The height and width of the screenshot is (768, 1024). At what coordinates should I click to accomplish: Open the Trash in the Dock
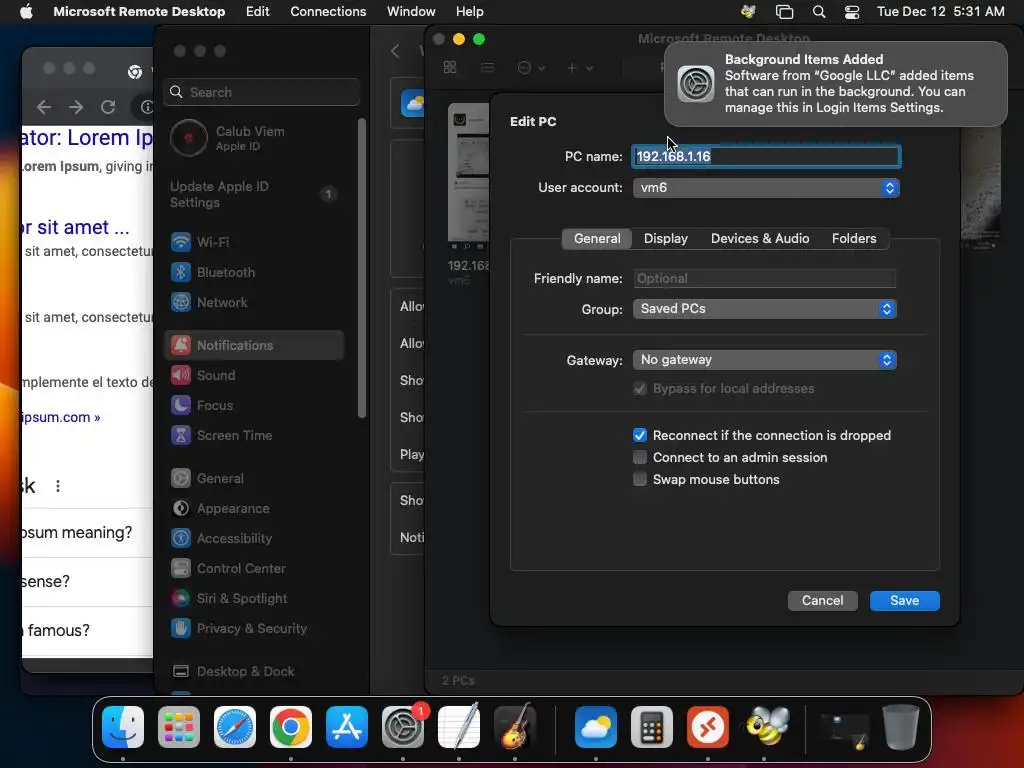click(901, 727)
